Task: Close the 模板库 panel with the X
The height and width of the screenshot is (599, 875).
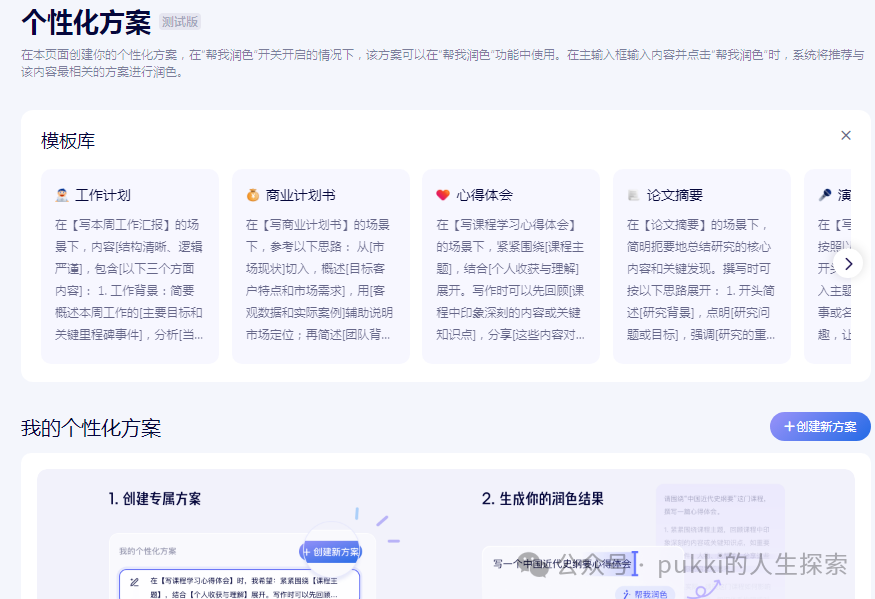Action: pos(845,135)
